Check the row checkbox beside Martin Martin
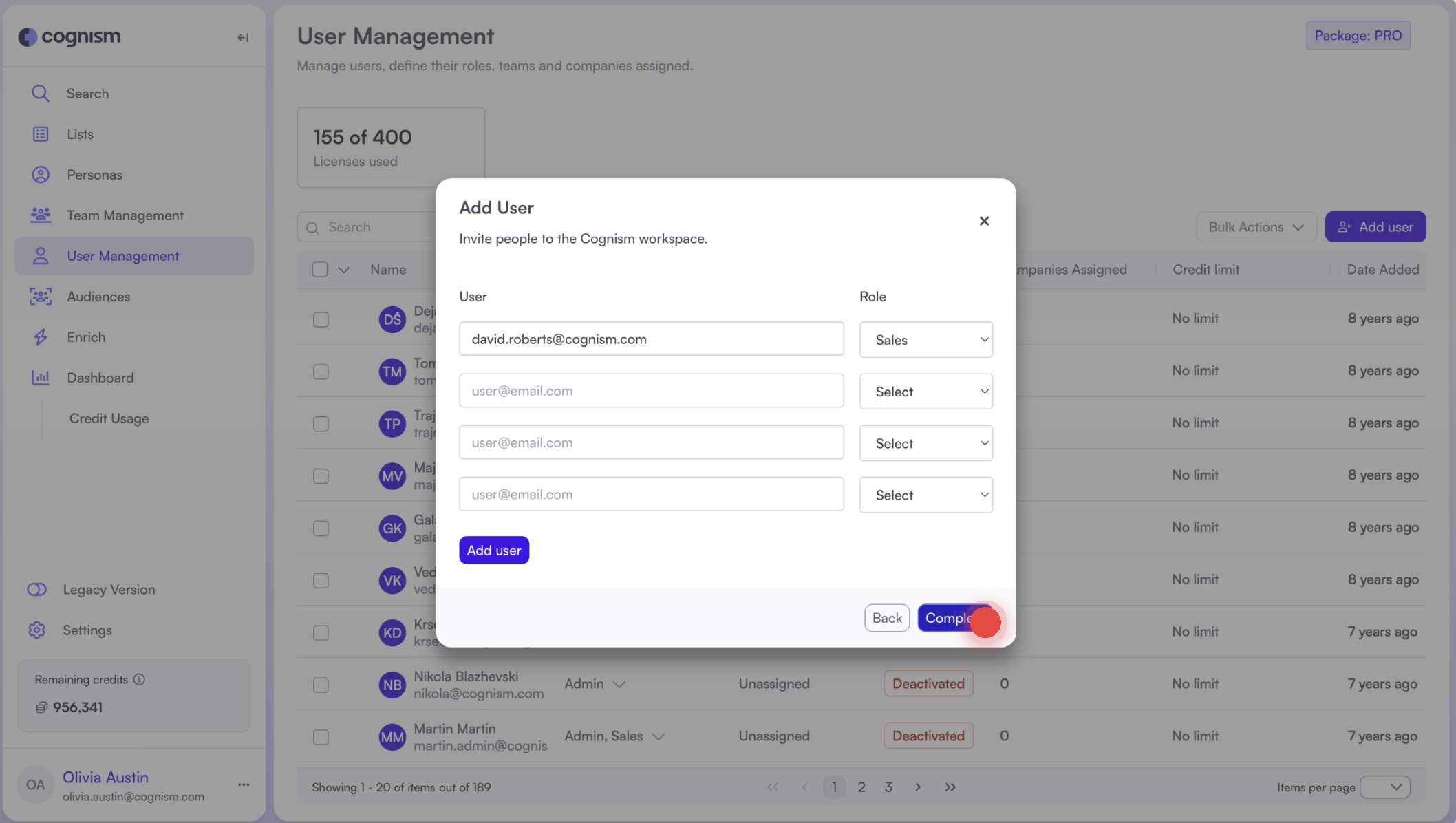 pos(321,737)
